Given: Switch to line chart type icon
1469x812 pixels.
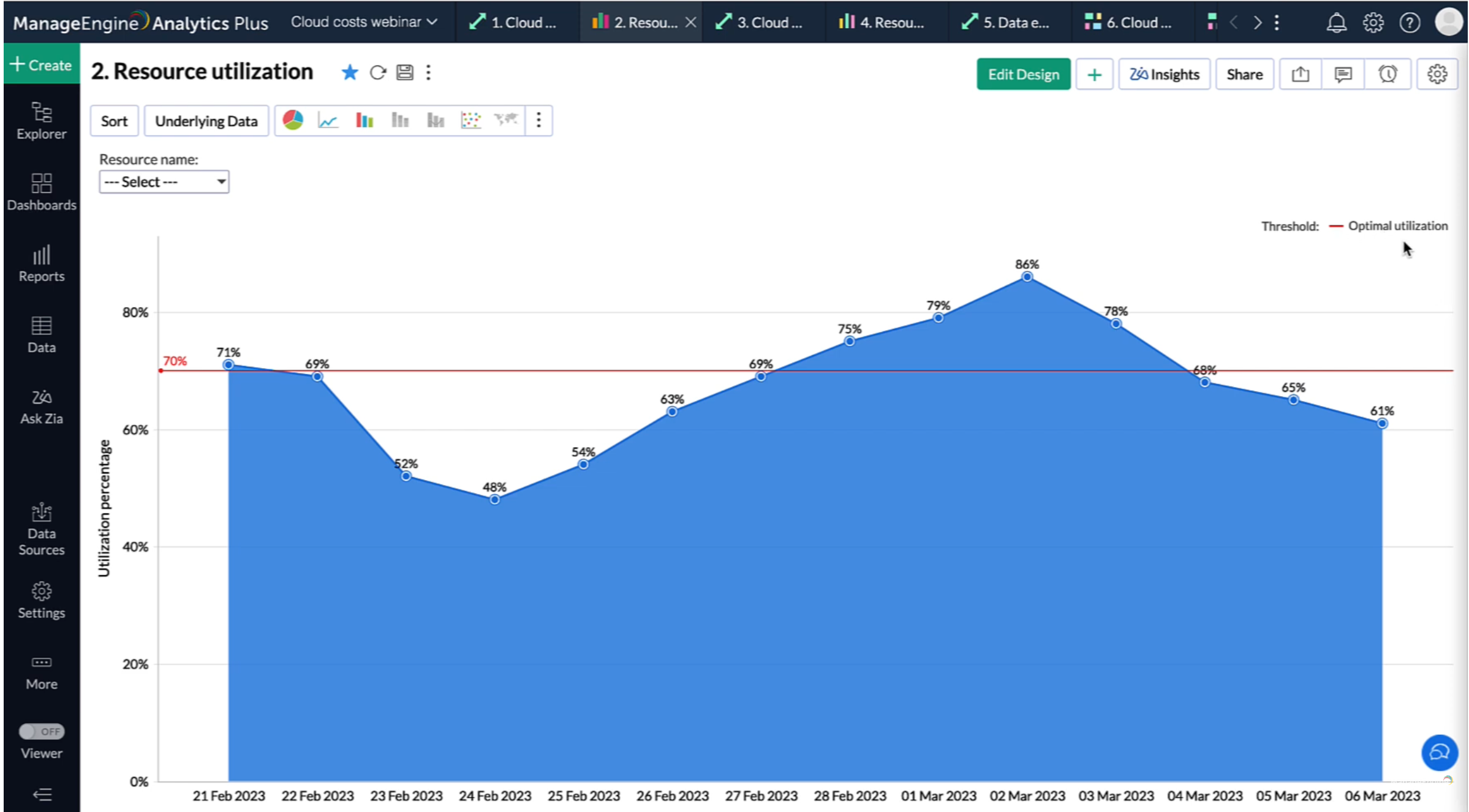Looking at the screenshot, I should coord(328,120).
